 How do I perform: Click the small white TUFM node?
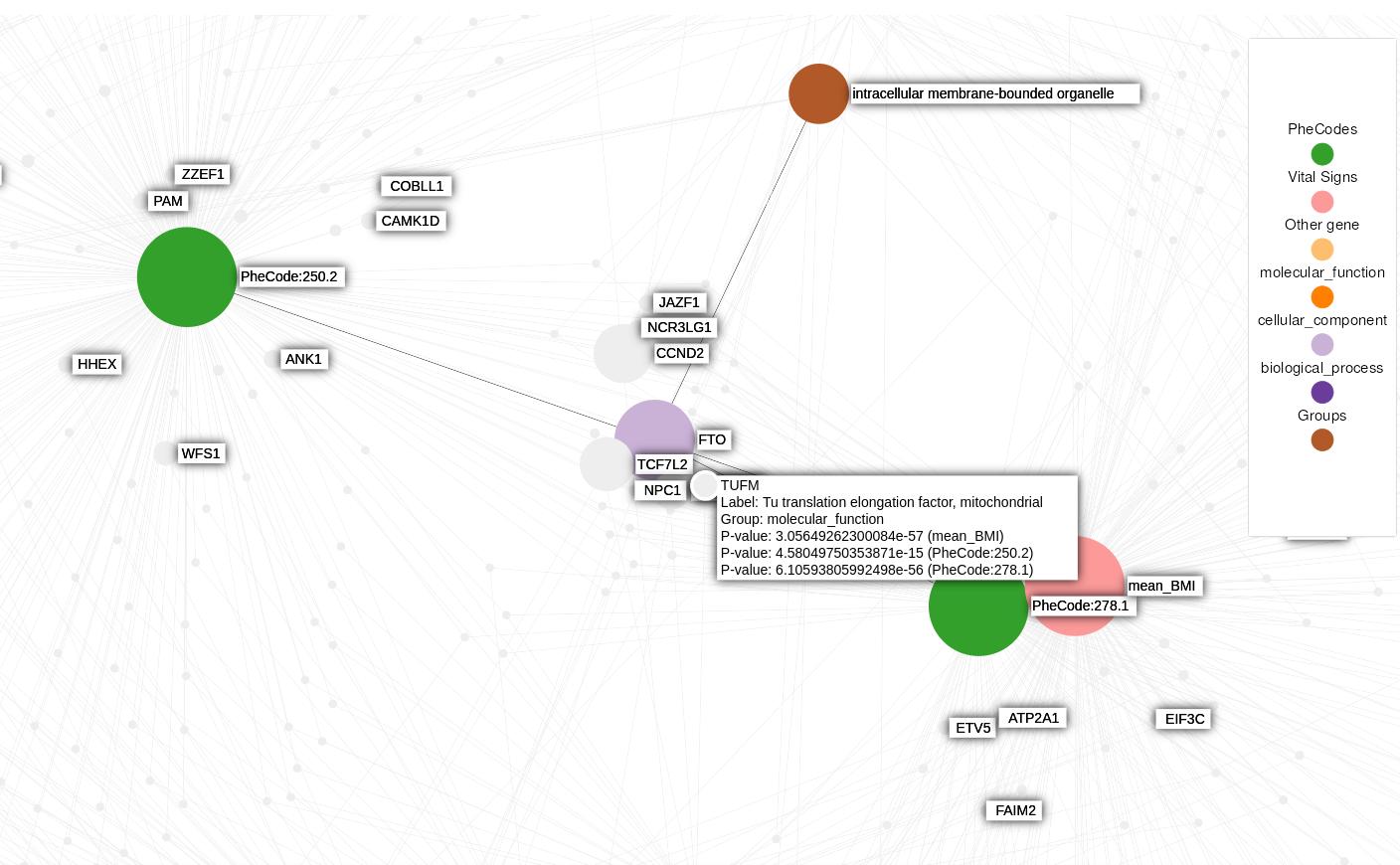(x=705, y=486)
